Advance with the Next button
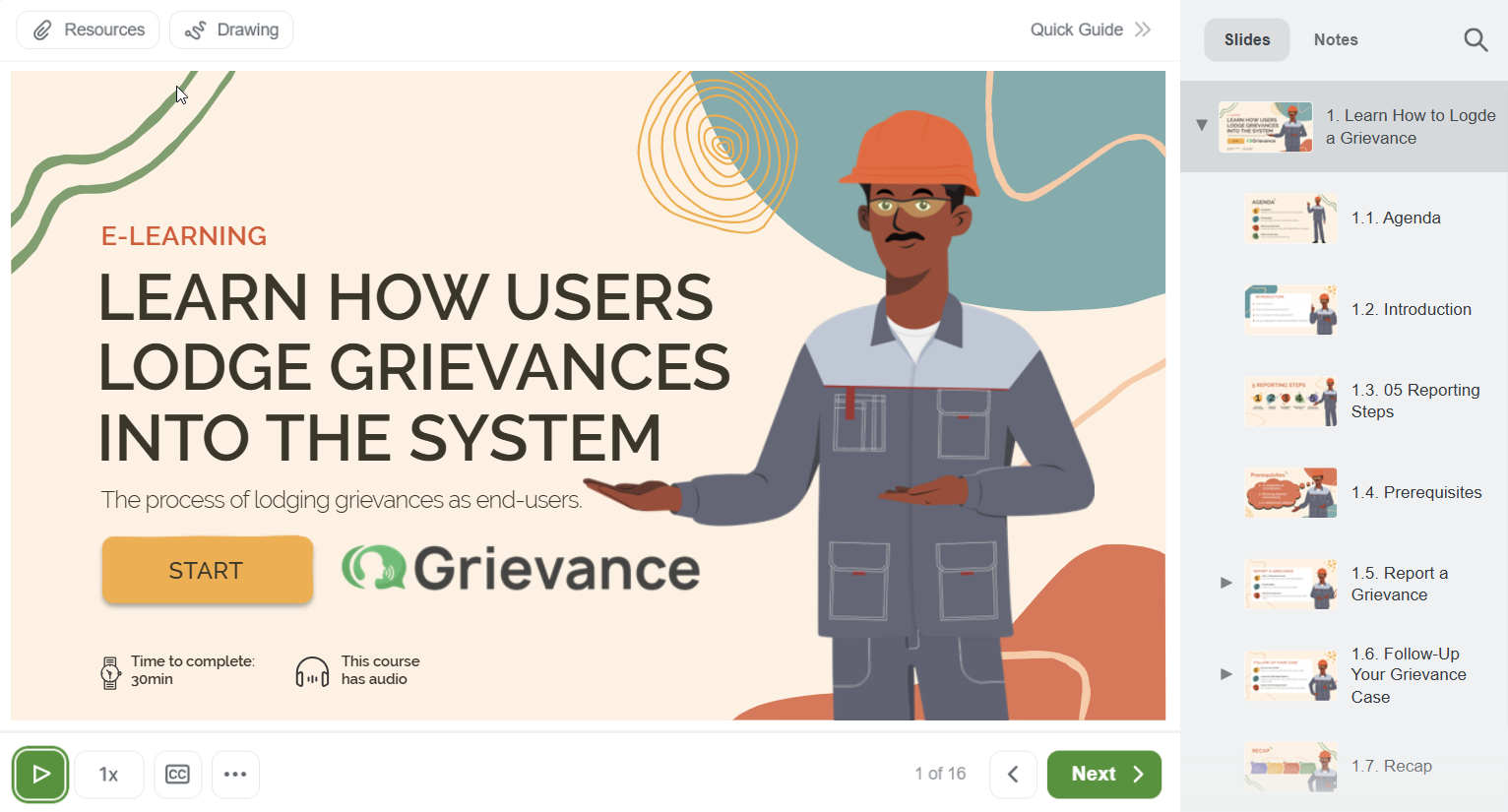1508x812 pixels. 1103,774
